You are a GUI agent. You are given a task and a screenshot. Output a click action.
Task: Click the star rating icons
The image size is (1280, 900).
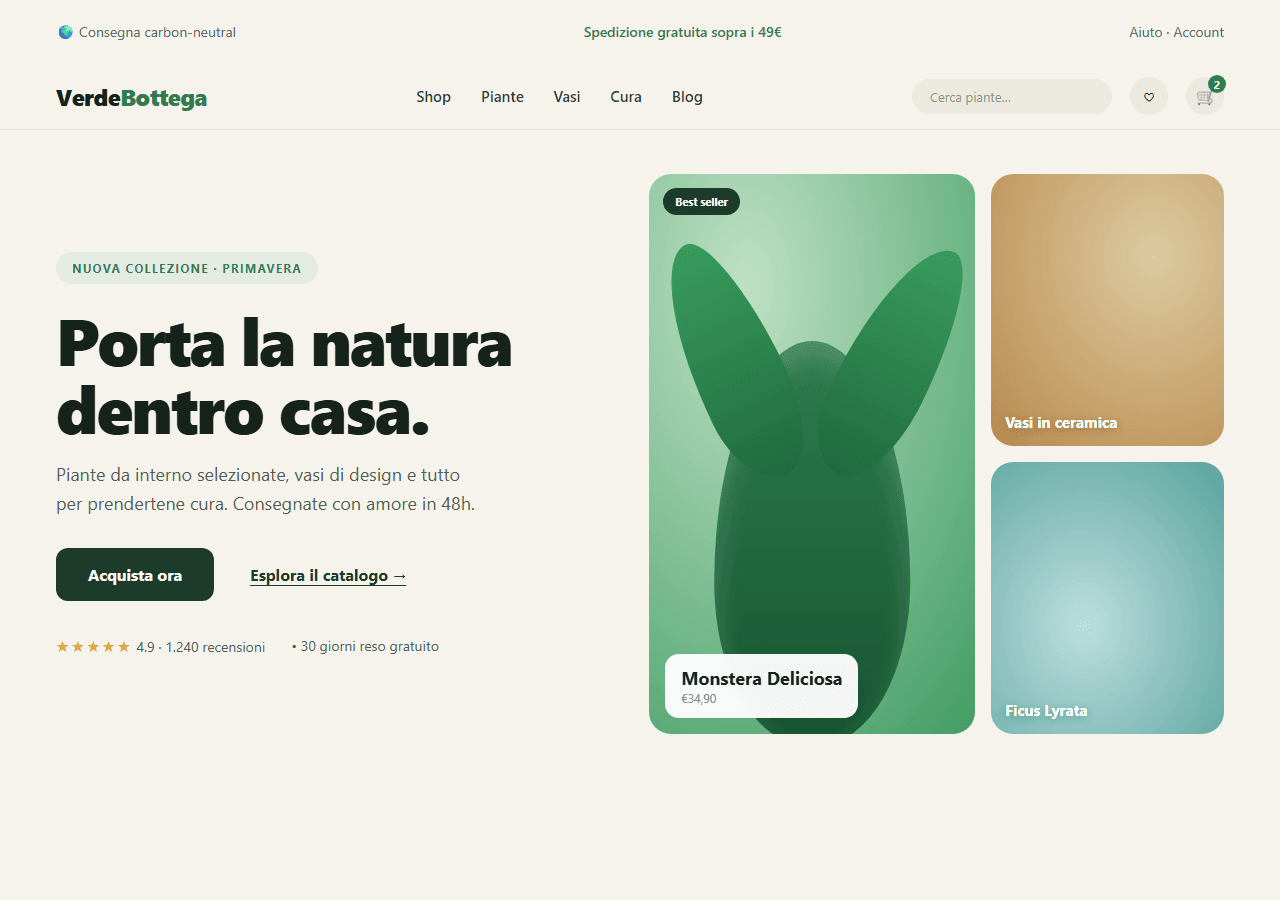93,647
